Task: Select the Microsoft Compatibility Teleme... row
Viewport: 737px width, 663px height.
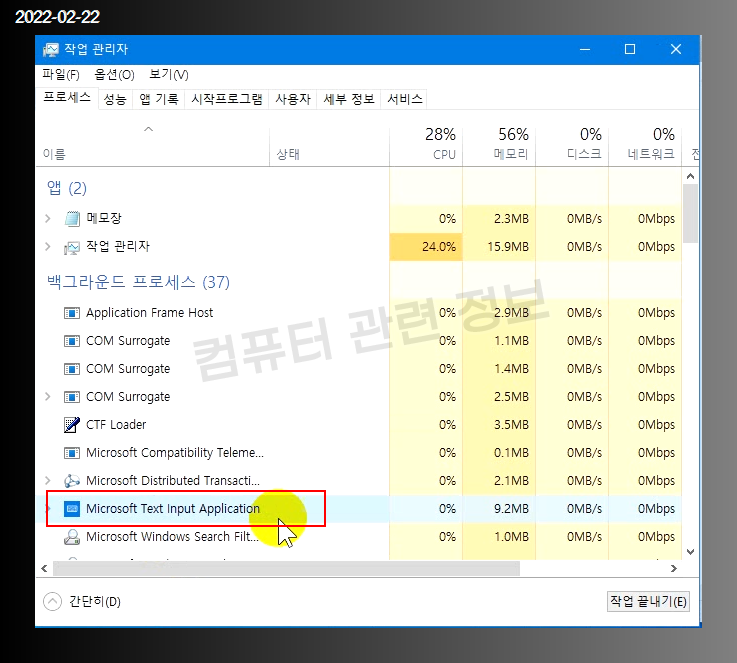Action: click(x=359, y=453)
